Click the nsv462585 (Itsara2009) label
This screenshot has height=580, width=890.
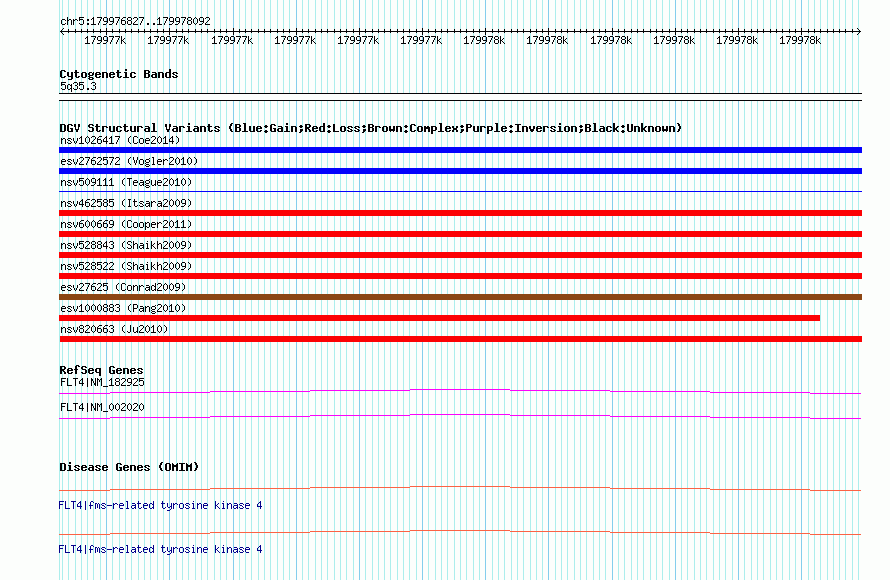click(126, 203)
